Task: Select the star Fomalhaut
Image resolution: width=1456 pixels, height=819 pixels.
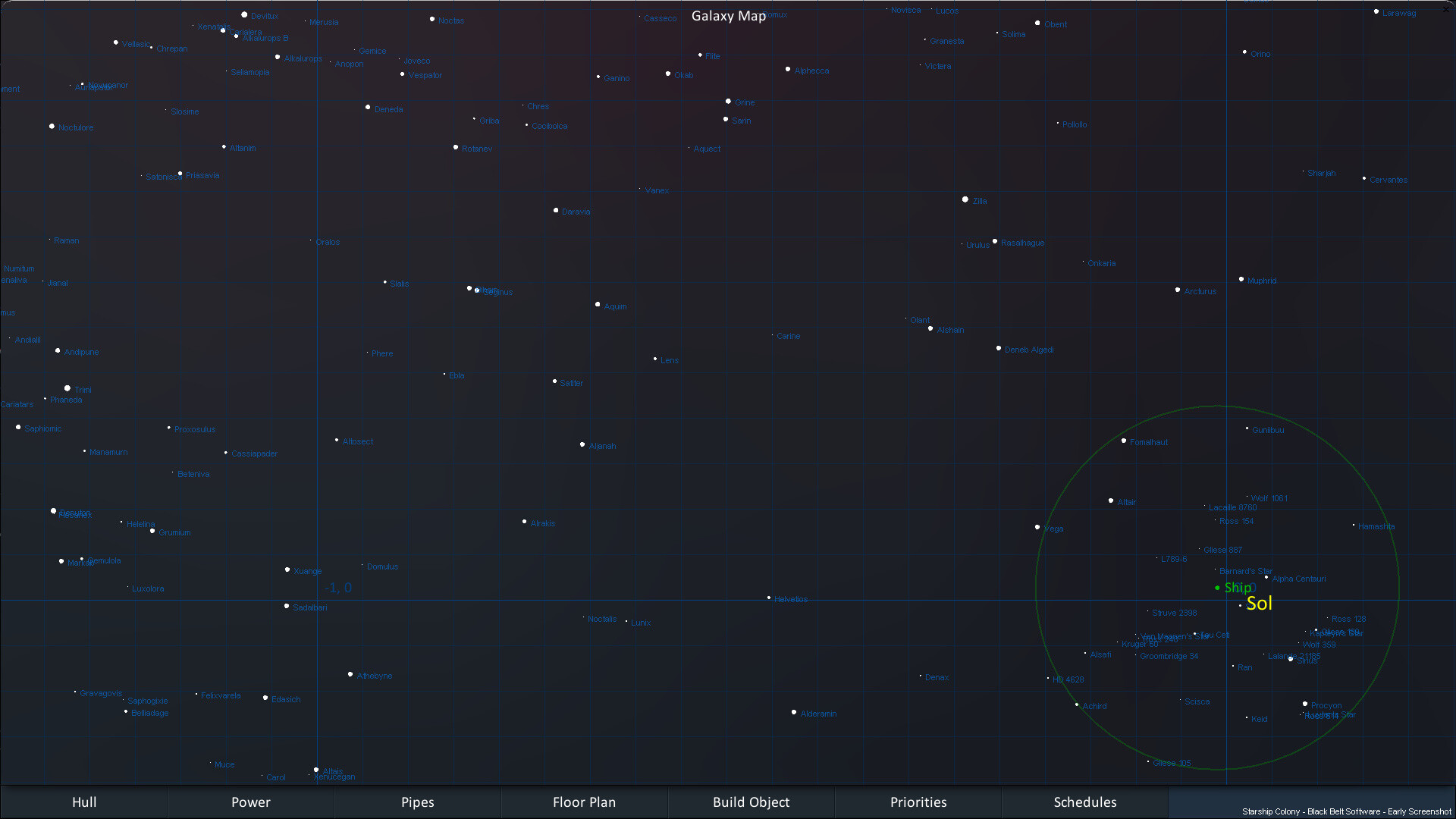Action: coord(1124,441)
